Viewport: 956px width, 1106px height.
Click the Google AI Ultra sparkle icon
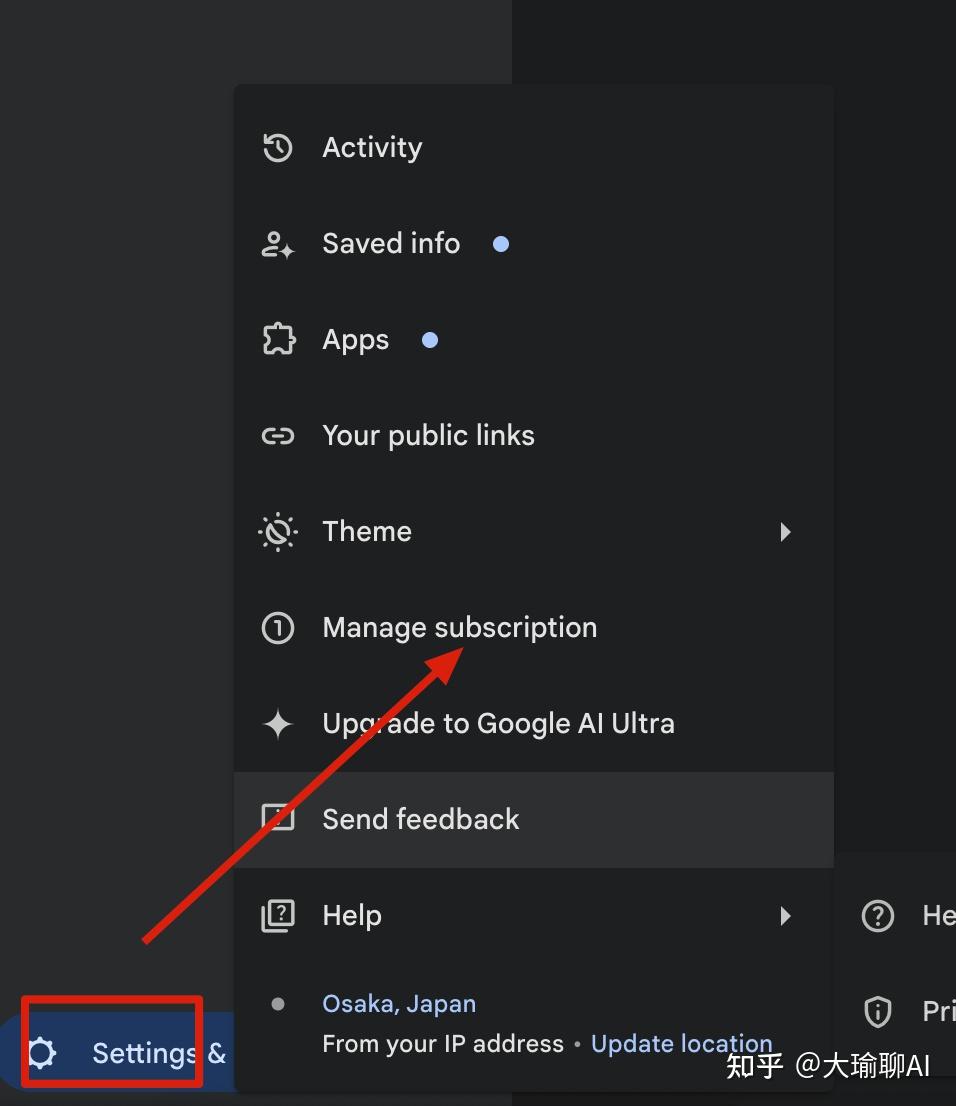point(277,724)
